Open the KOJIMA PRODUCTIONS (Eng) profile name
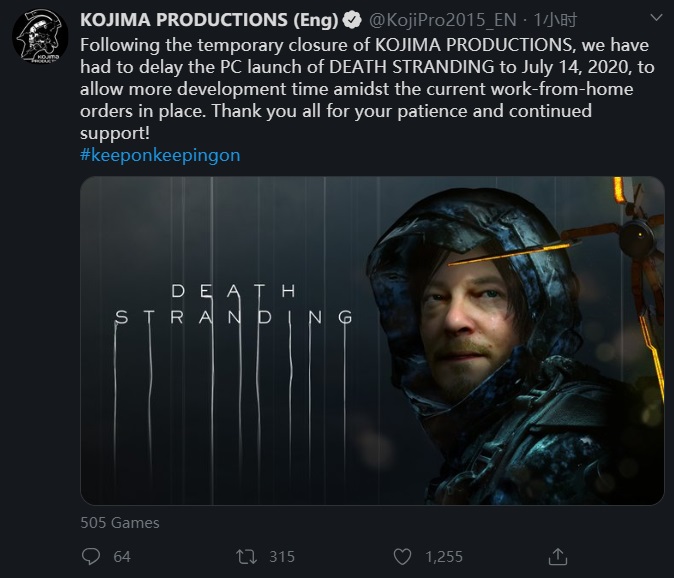 click(210, 19)
